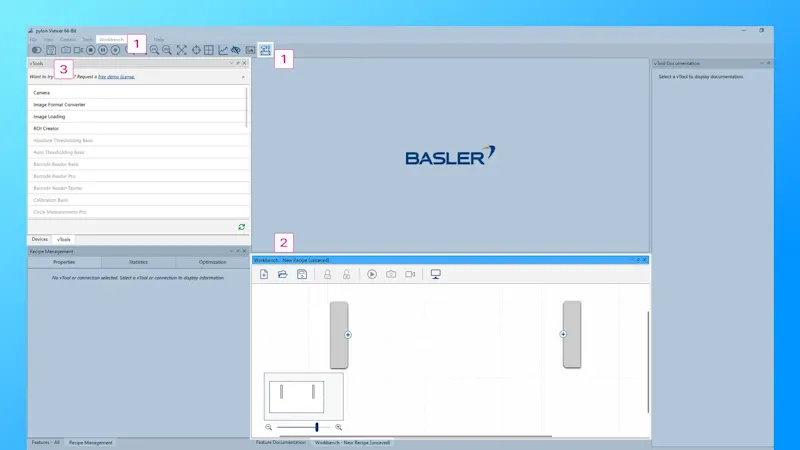Viewport: 800px width, 450px height.
Task: Select Auto Thresholding Basic vTool
Action: click(x=137, y=152)
